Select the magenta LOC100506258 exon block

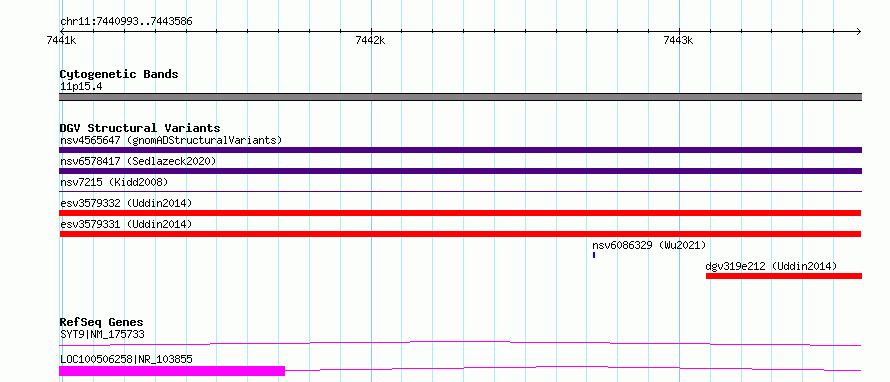[x=172, y=371]
